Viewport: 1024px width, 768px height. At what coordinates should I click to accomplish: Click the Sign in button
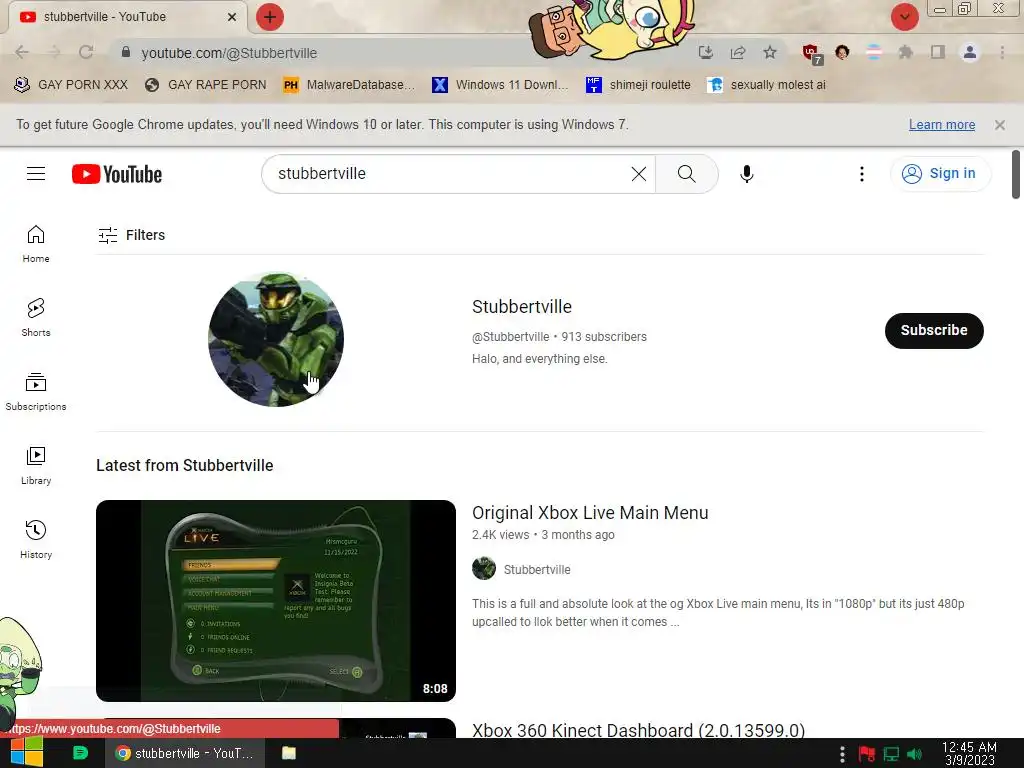tap(940, 174)
